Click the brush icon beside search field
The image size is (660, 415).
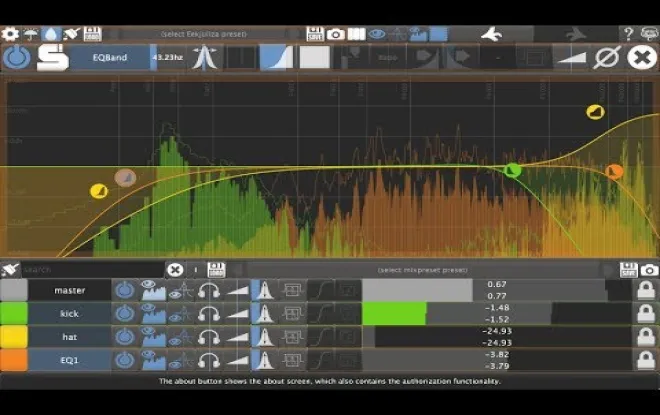point(10,270)
